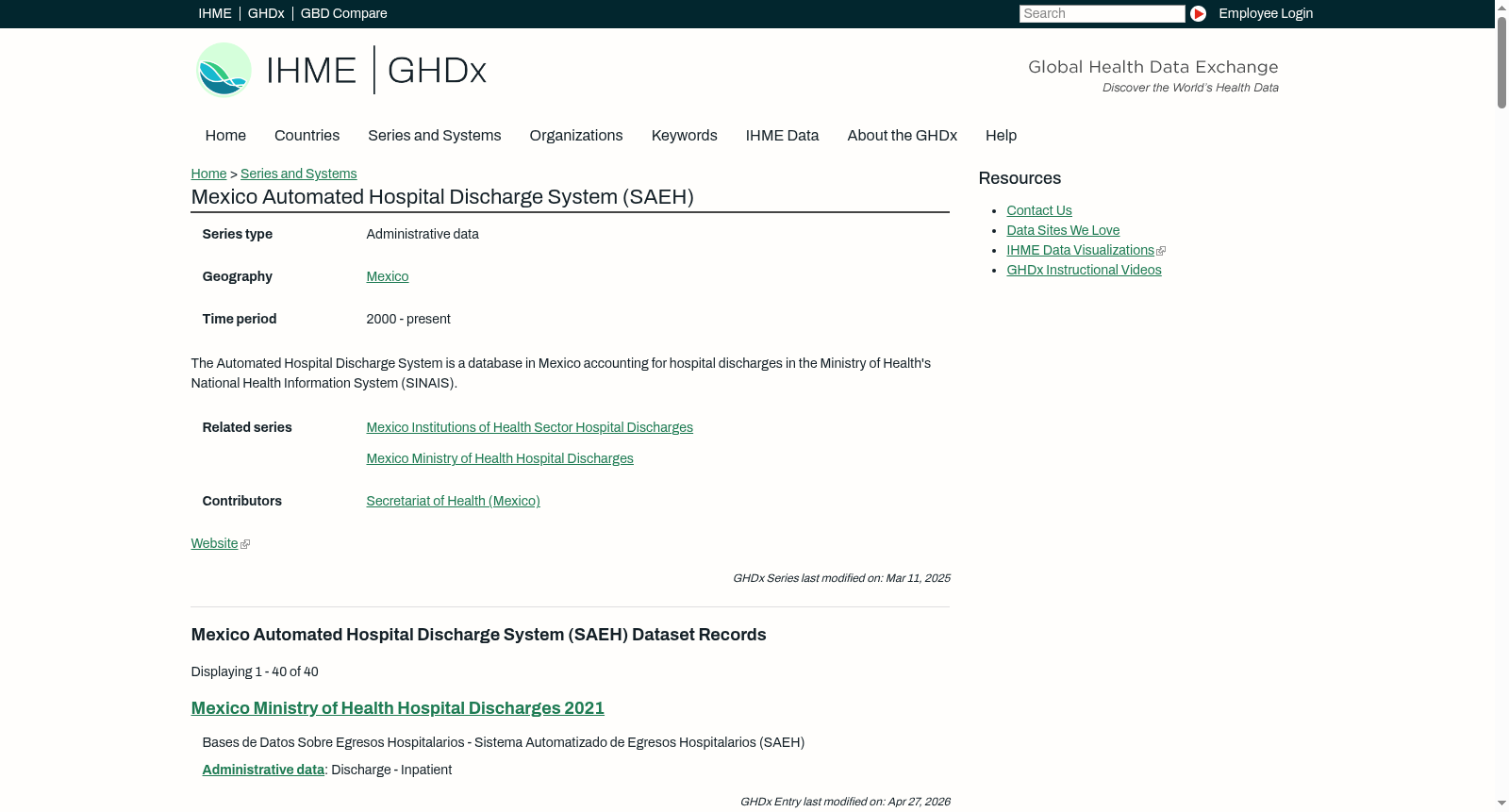Open GBD Compare in top bar
This screenshot has width=1509, height=812.
pyautogui.click(x=344, y=13)
